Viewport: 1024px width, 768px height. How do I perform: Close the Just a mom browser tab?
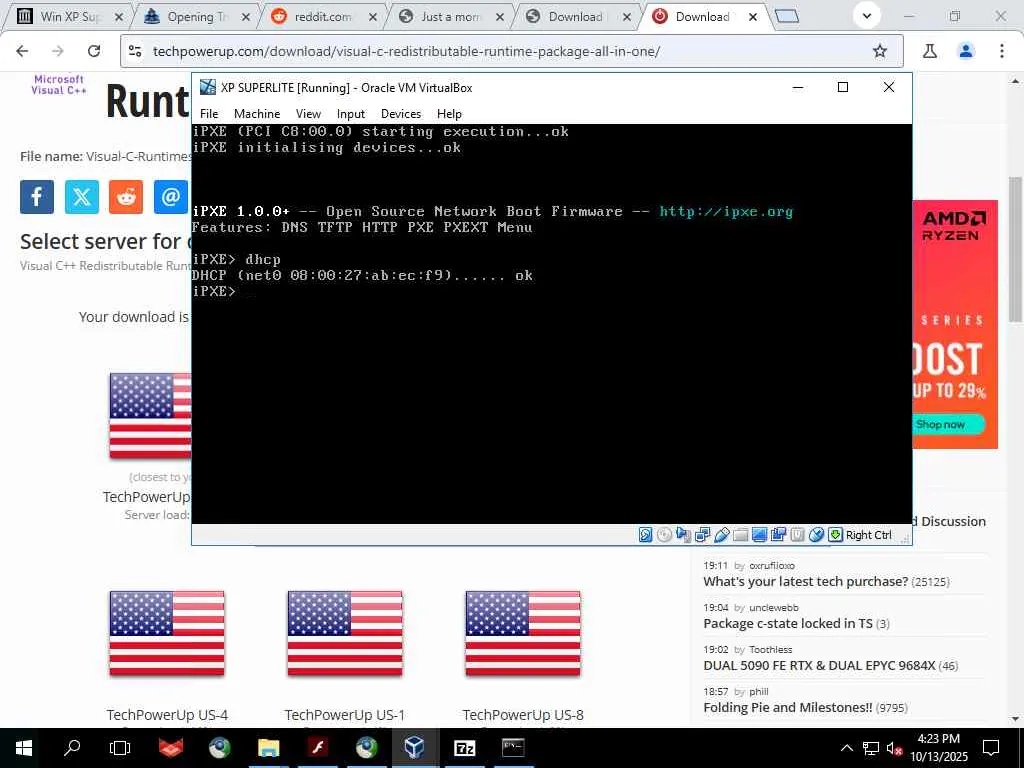tap(500, 17)
